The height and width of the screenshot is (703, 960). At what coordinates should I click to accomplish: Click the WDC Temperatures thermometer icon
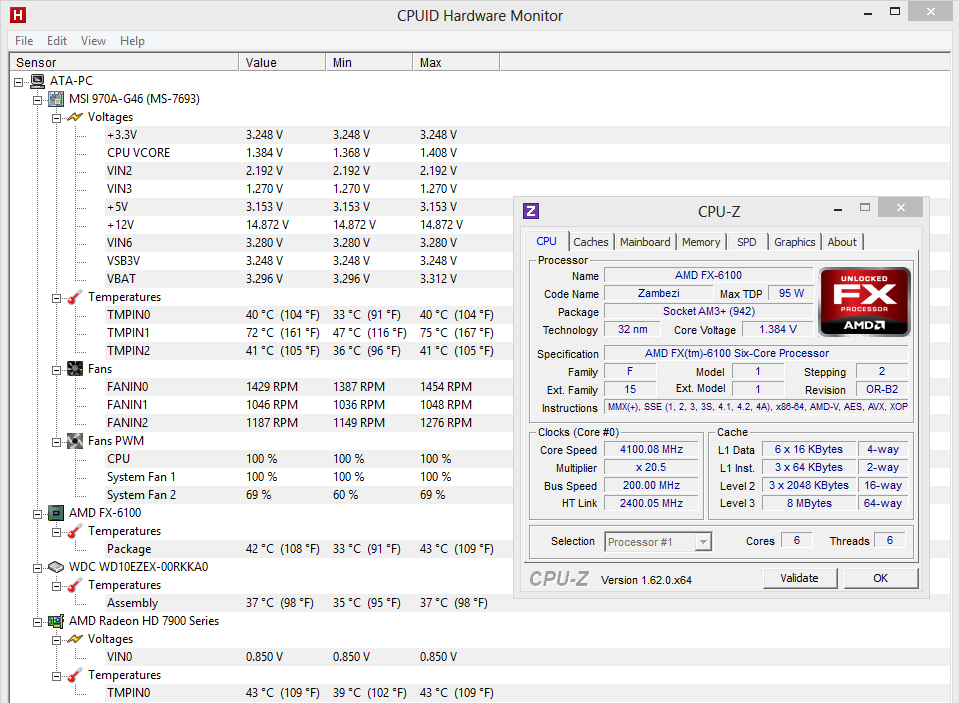coord(75,585)
